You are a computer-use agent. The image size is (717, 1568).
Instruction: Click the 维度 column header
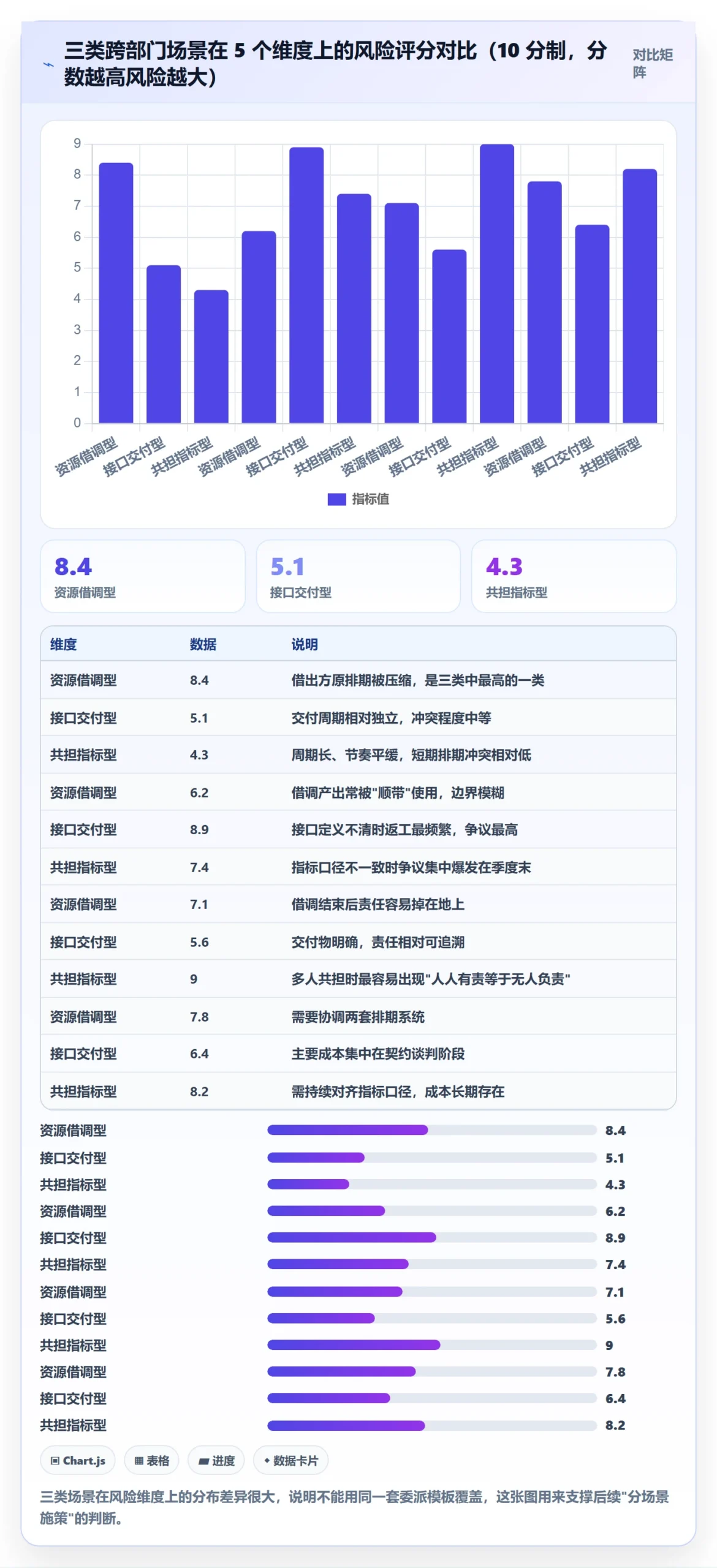click(64, 644)
